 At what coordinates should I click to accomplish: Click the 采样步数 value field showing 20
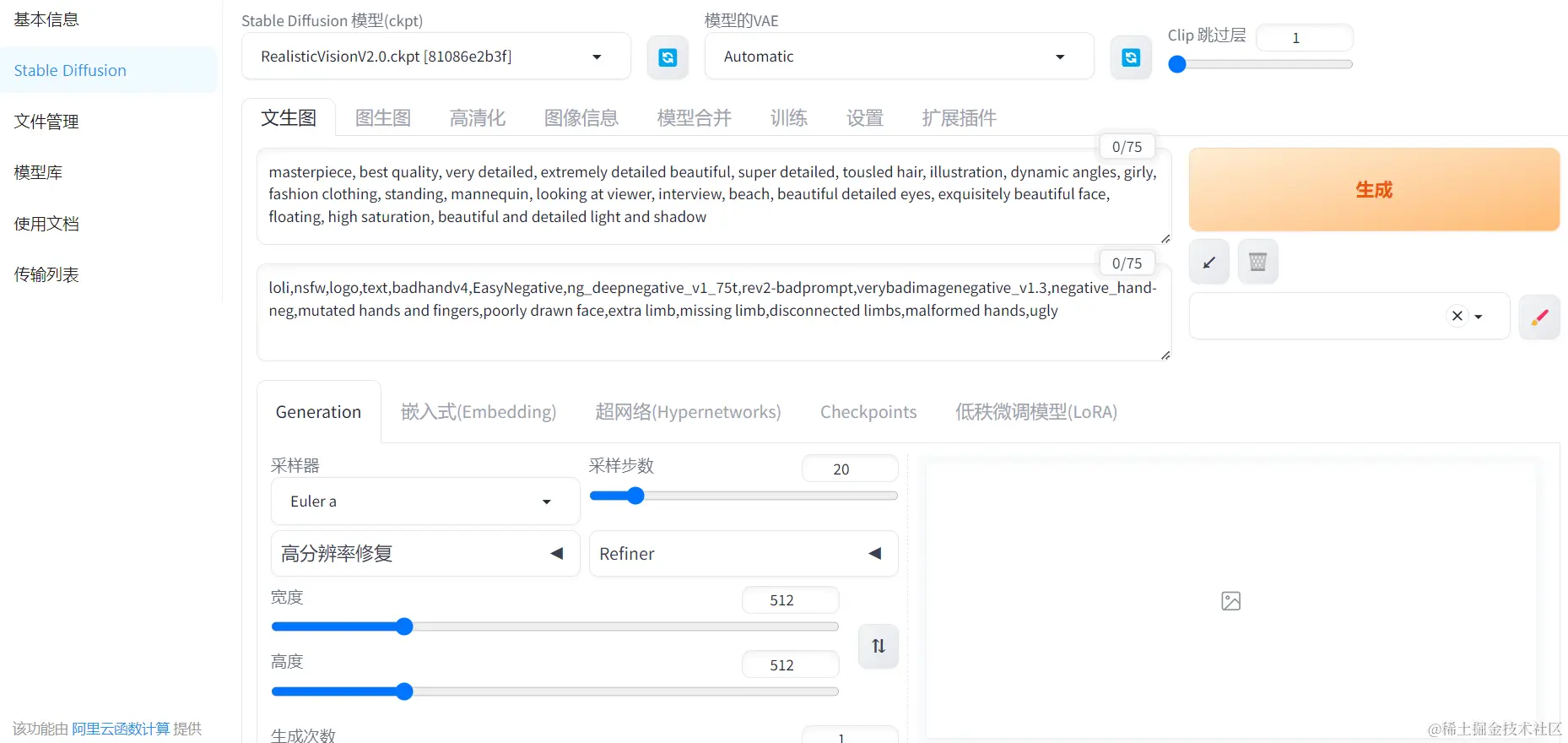point(850,469)
